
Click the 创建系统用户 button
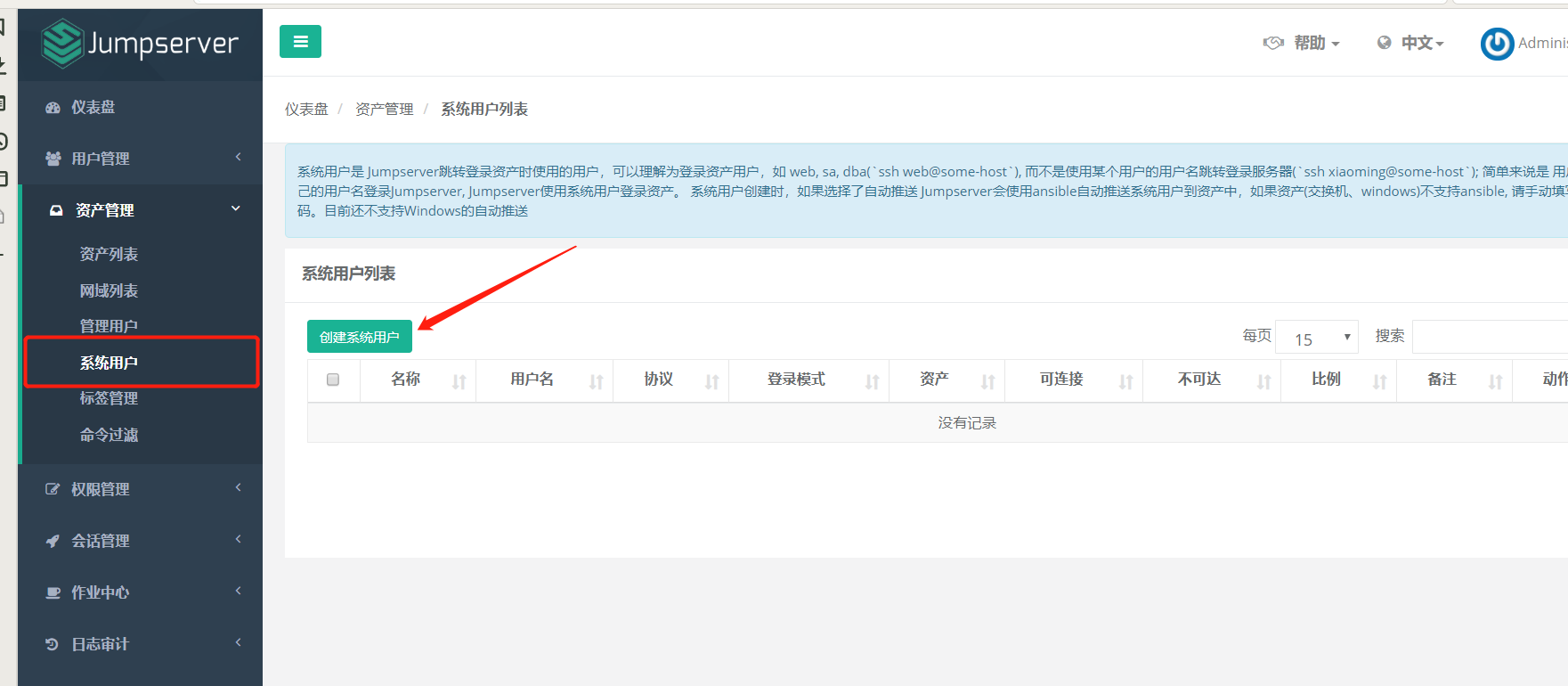pyautogui.click(x=360, y=337)
